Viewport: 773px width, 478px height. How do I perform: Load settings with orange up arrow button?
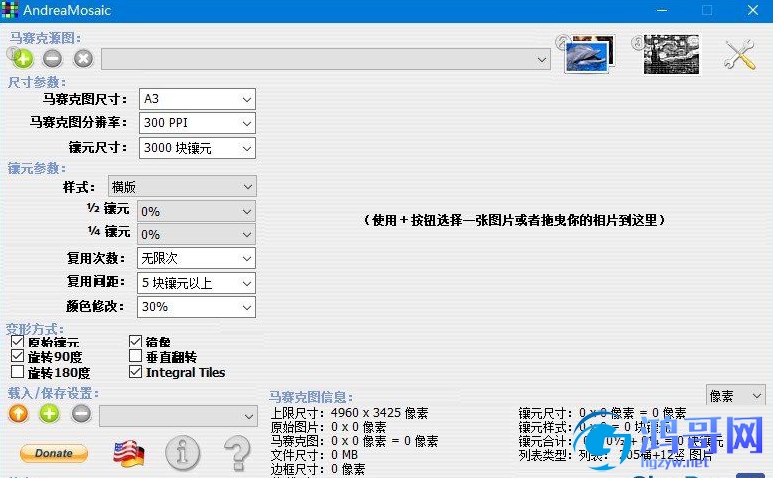pyautogui.click(x=19, y=413)
